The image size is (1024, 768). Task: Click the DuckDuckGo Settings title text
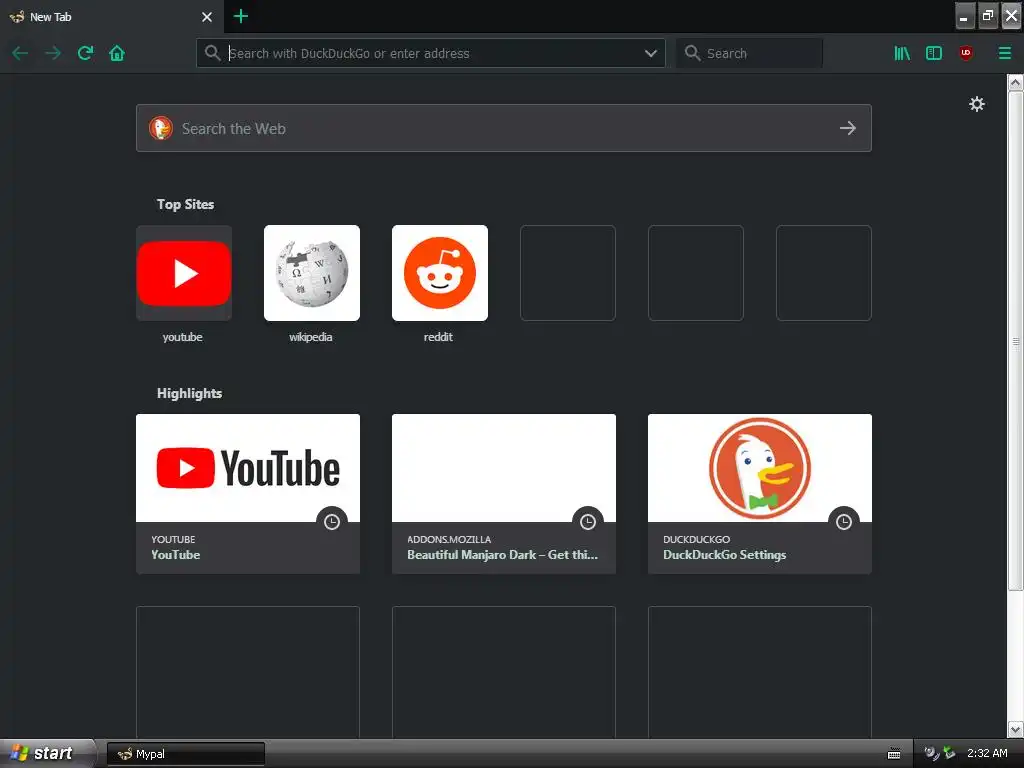point(724,554)
